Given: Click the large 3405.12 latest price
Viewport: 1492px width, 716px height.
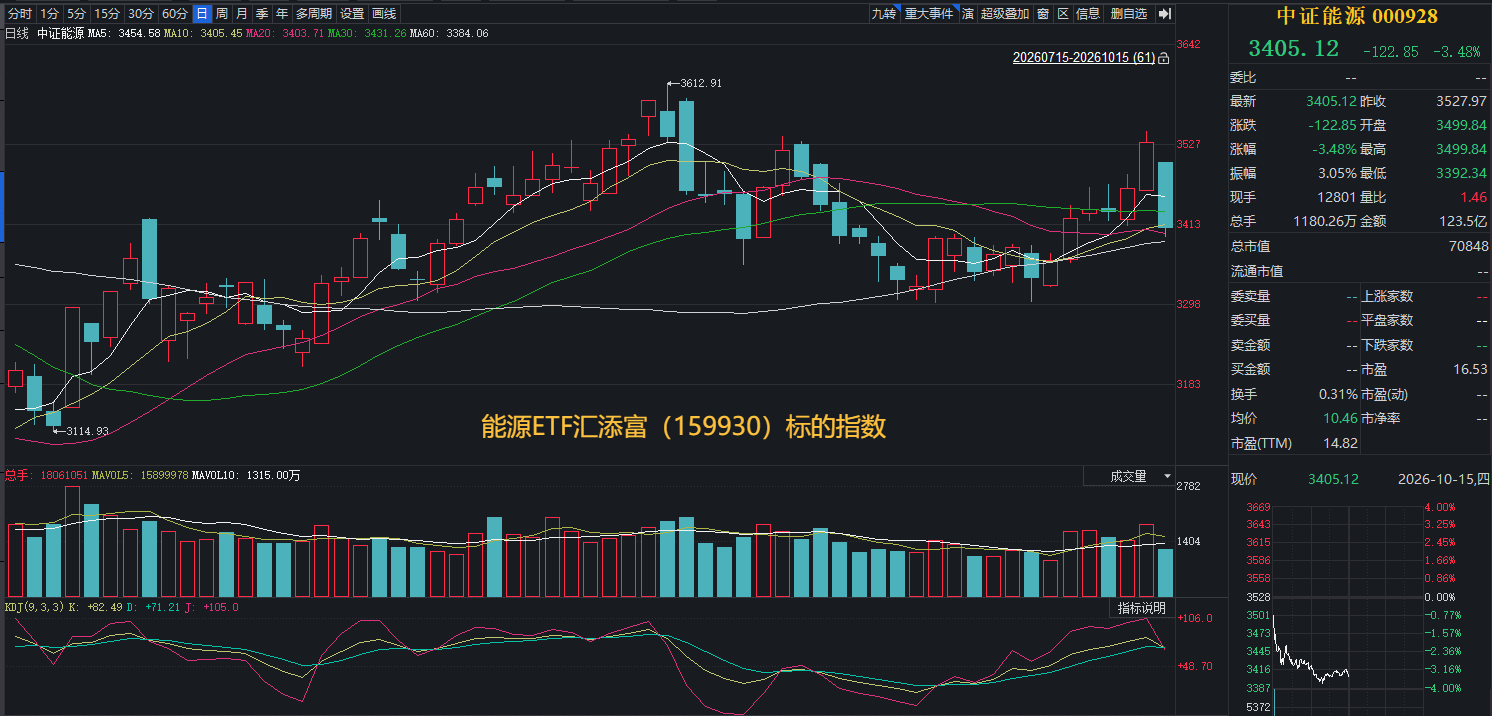Looking at the screenshot, I should point(1293,49).
